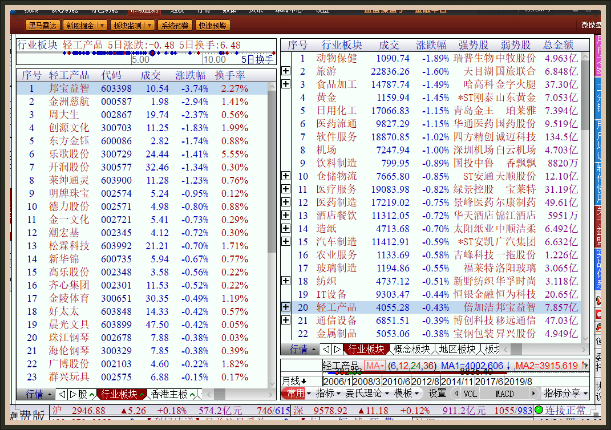Click the 系统预警 orange toolbar button
The image size is (611, 430).
coord(175,25)
